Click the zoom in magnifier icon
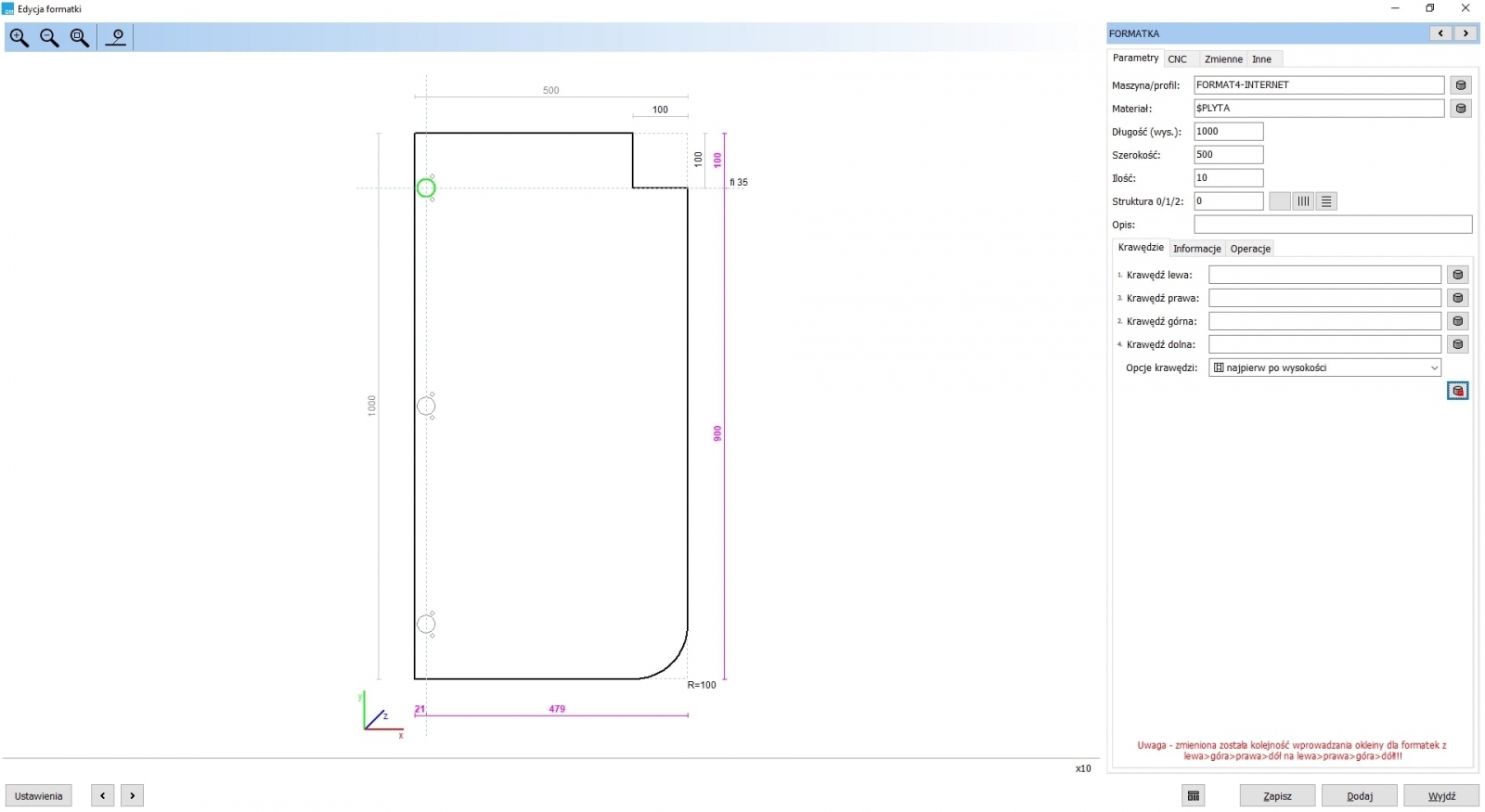 pos(19,38)
